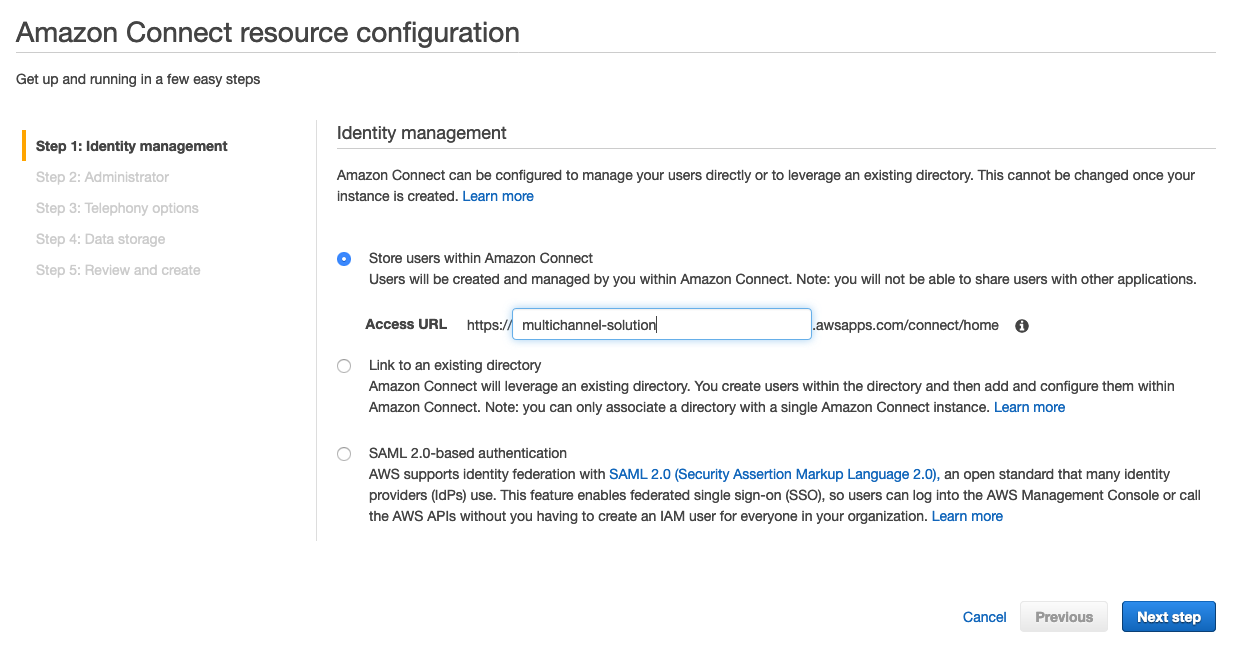Image resolution: width=1247 pixels, height=666 pixels.
Task: Click the Next step button
Action: coord(1169,617)
